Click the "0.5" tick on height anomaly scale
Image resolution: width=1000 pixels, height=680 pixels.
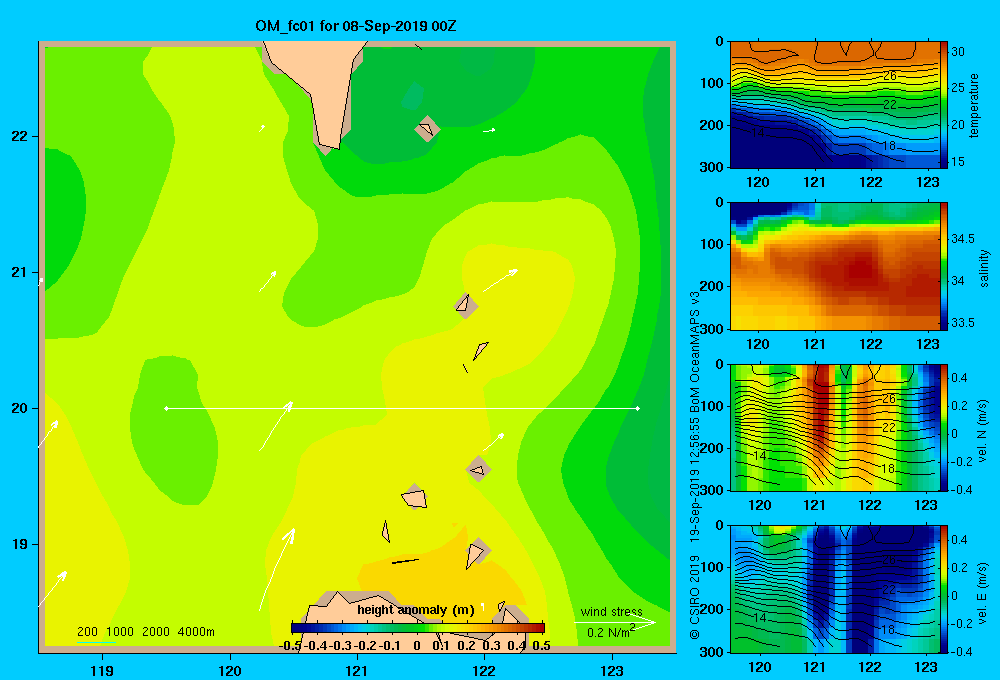pyautogui.click(x=541, y=646)
